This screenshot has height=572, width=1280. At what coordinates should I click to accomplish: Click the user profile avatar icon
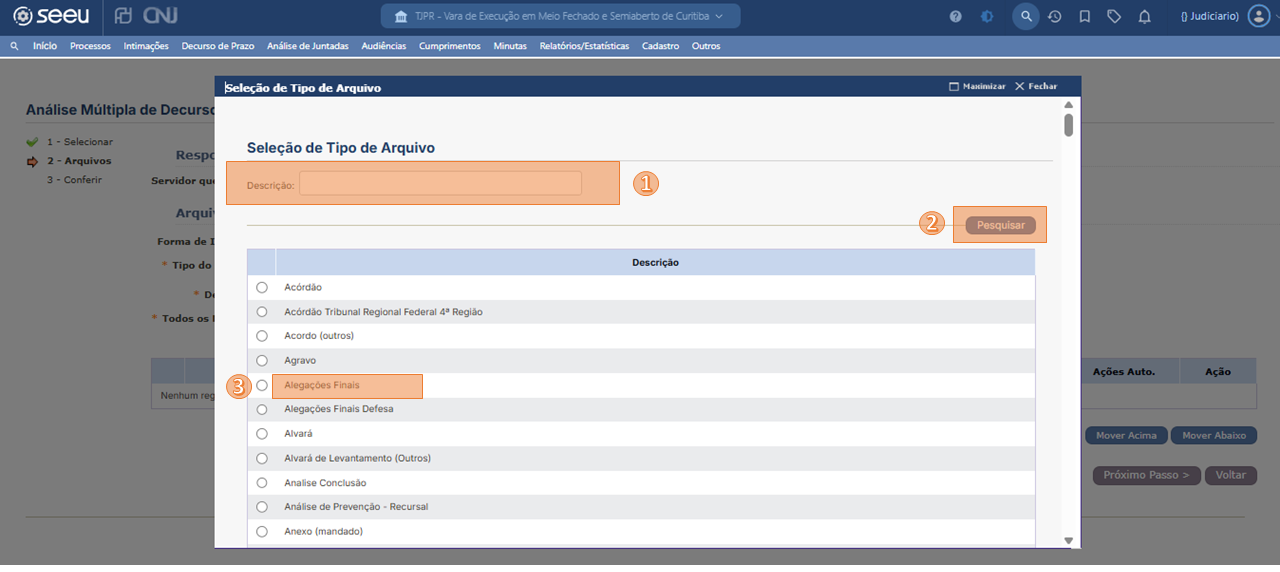[1257, 17]
